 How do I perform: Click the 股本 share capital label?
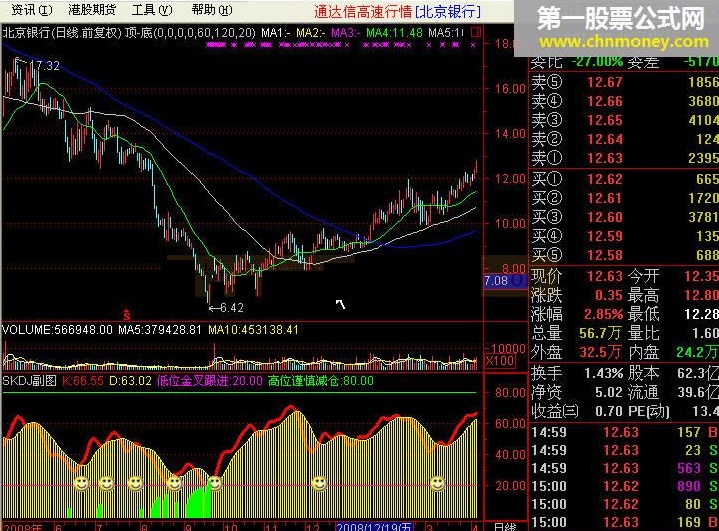click(643, 373)
